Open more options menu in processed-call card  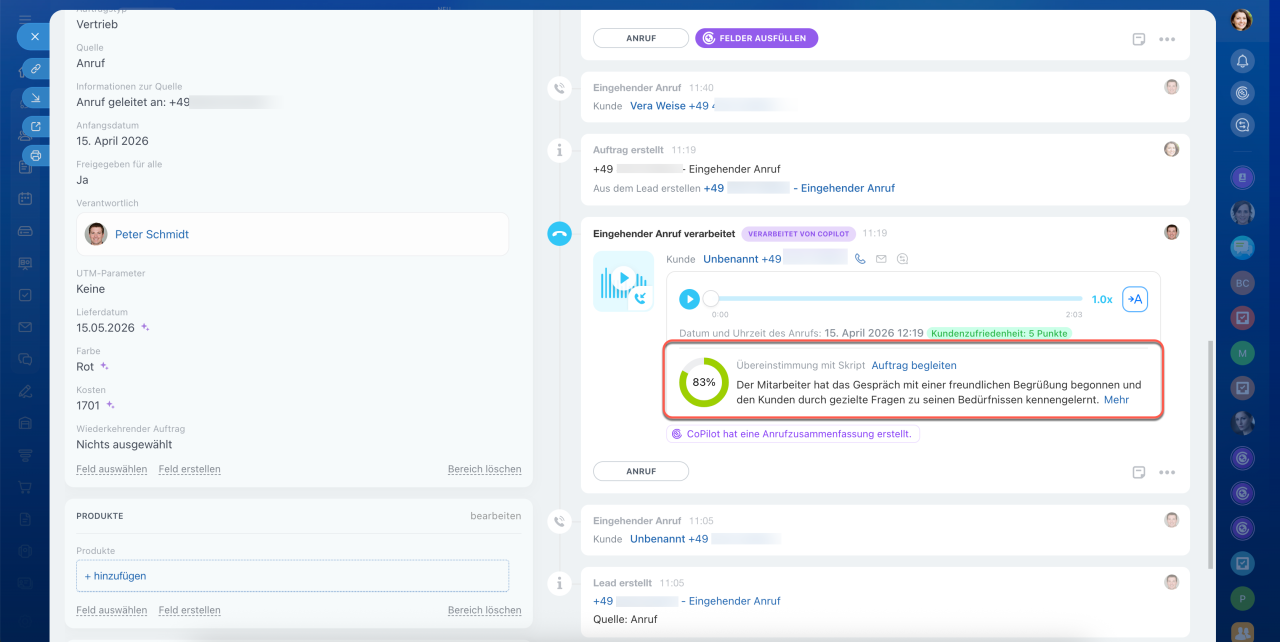point(1166,472)
